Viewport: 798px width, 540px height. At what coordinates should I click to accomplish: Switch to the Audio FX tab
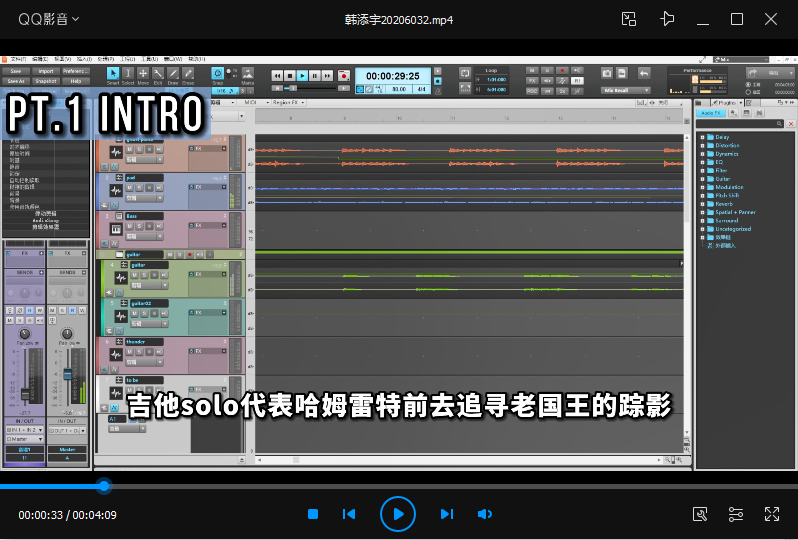[710, 115]
